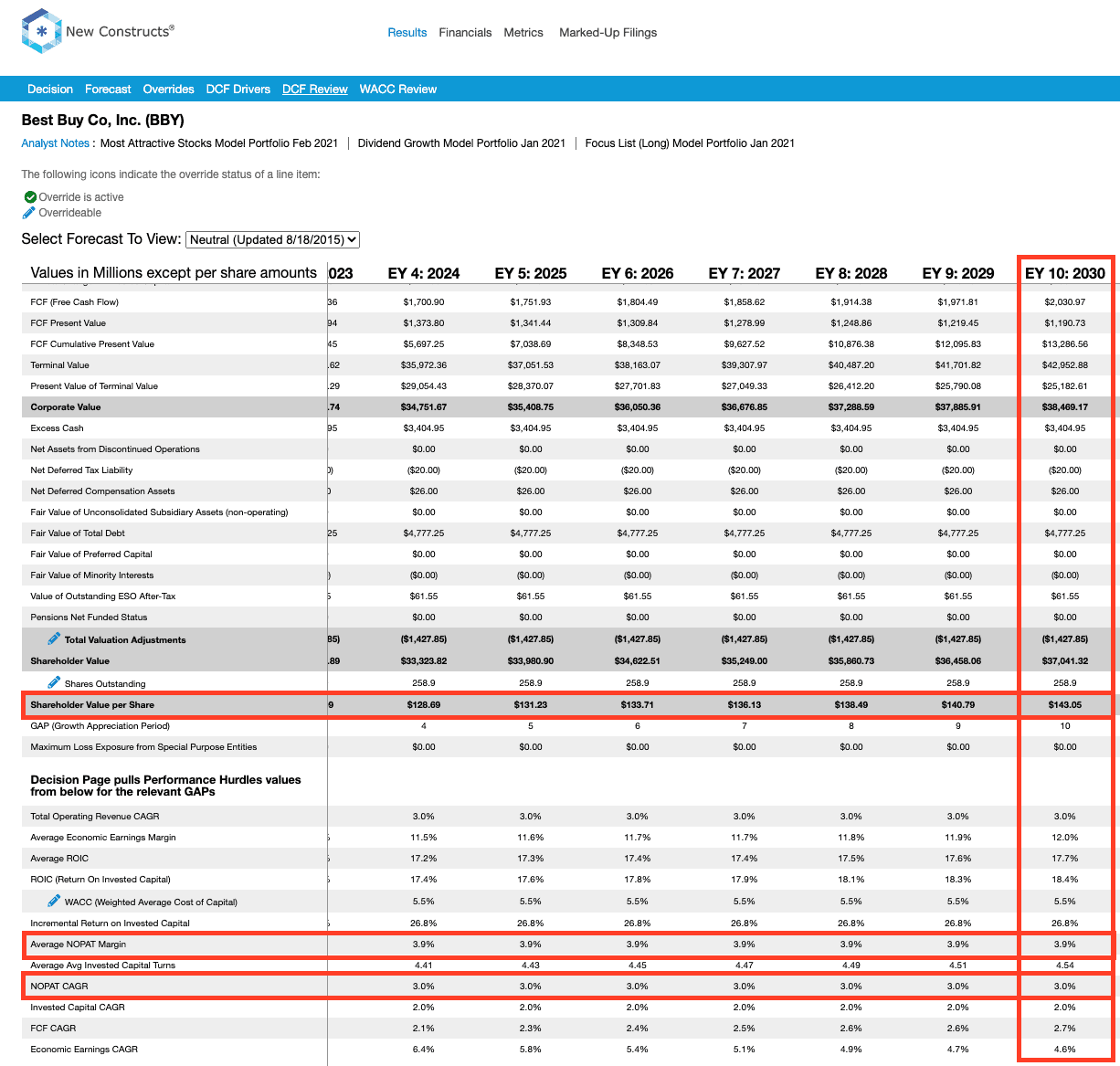
Task: Click the EY 7: 2027 column header
Action: [x=745, y=273]
